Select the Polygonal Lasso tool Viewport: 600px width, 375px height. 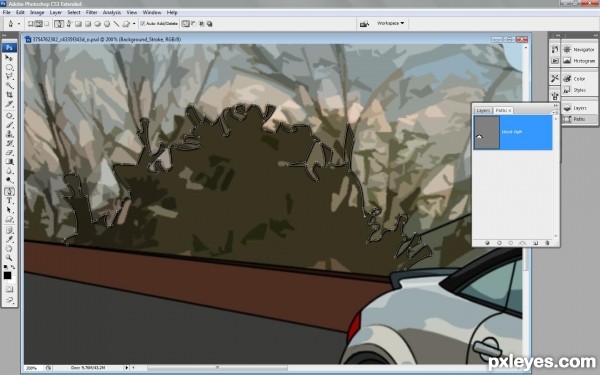point(9,77)
